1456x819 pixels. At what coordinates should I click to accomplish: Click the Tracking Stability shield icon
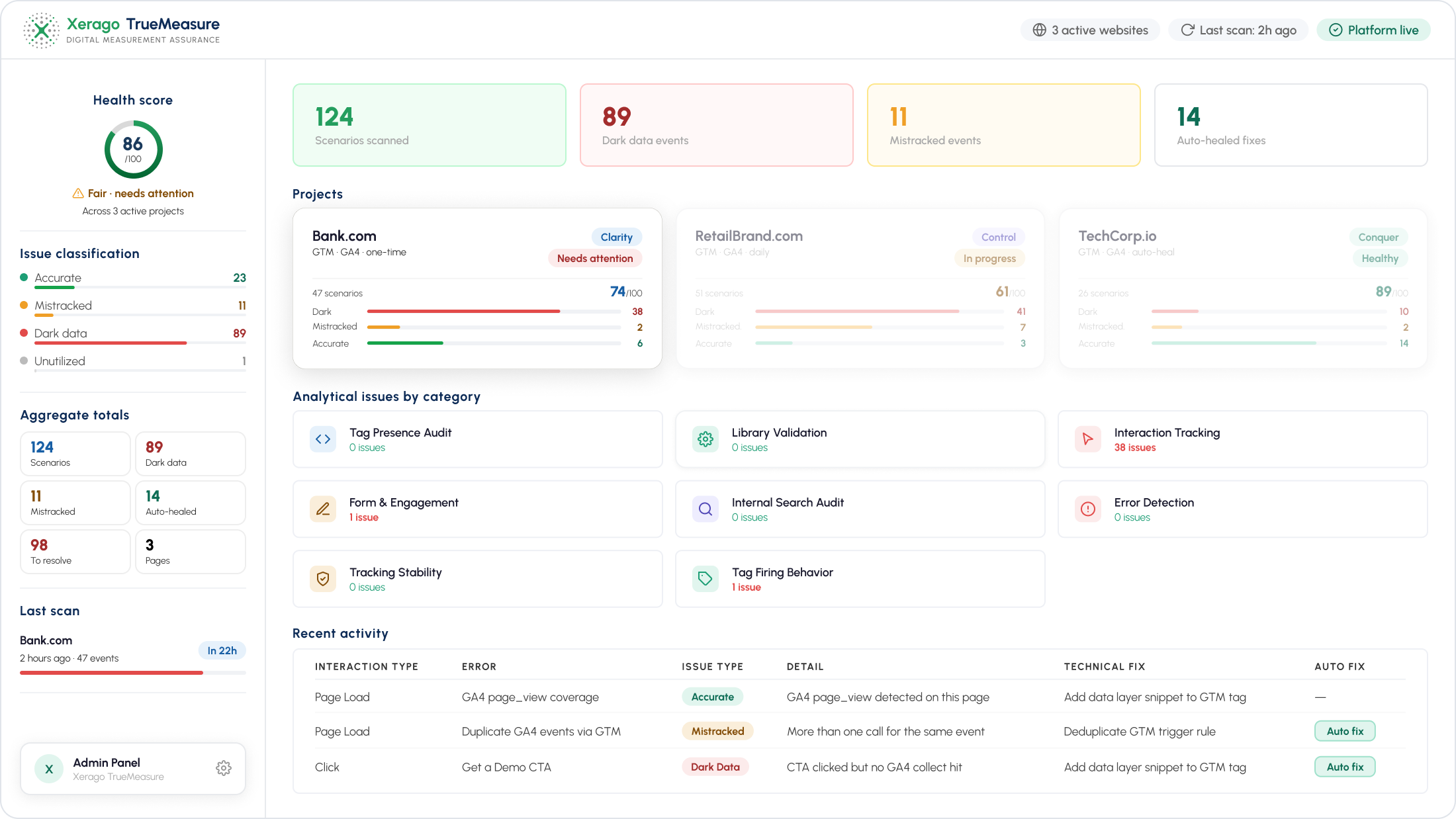coord(323,579)
